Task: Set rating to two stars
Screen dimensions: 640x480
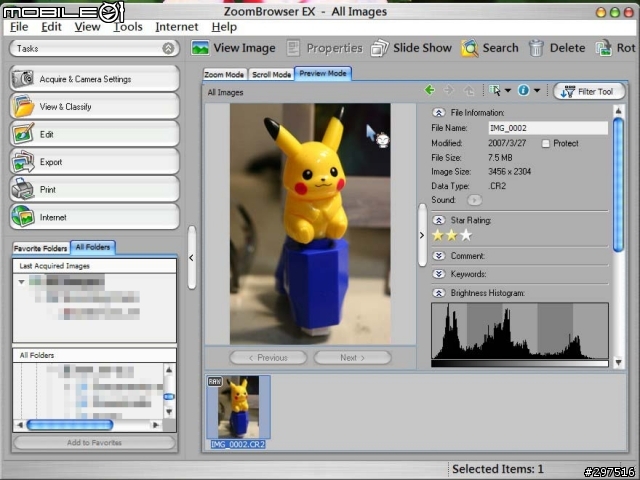Action: tap(452, 236)
